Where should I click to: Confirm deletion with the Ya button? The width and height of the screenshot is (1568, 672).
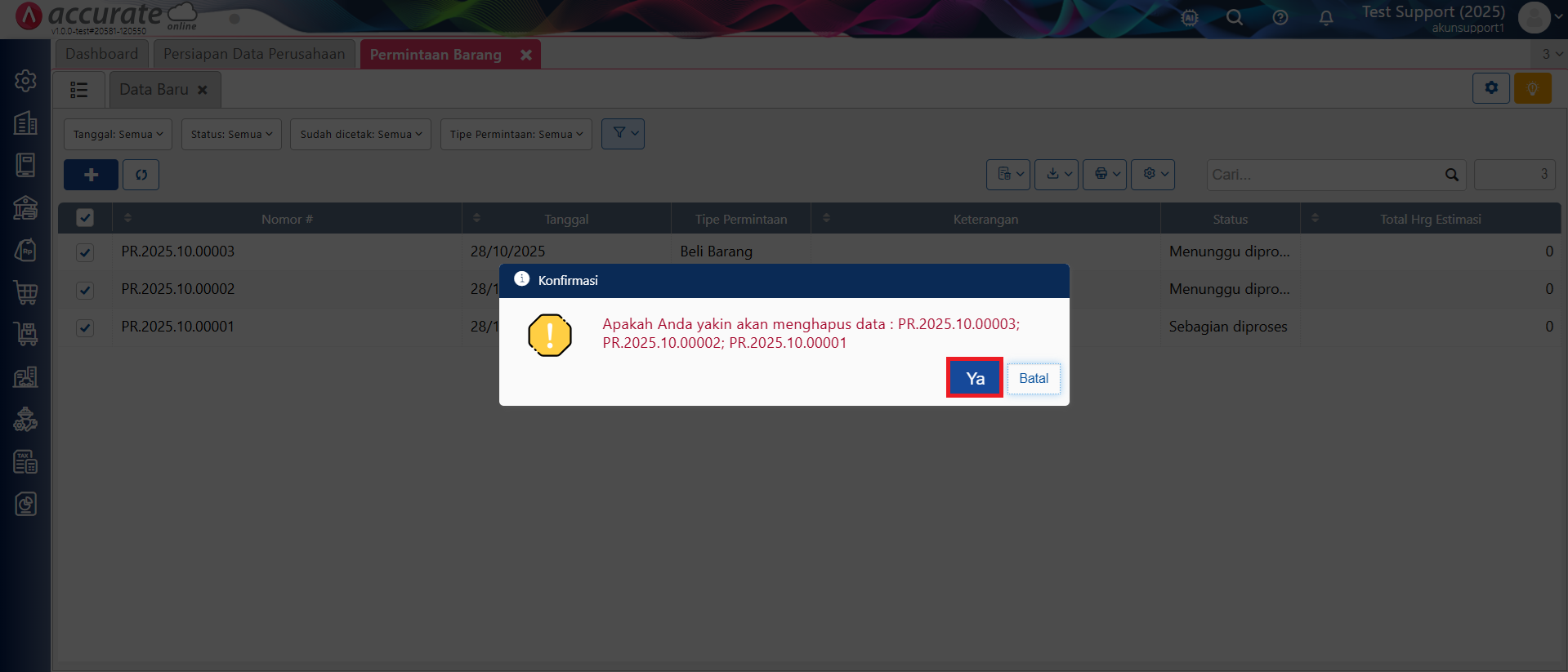pyautogui.click(x=974, y=378)
